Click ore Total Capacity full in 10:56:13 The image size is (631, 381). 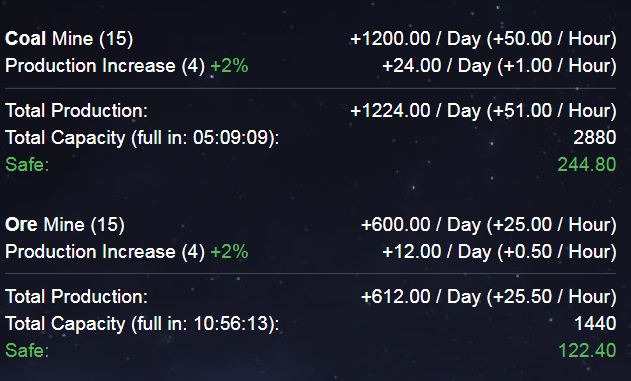point(142,324)
